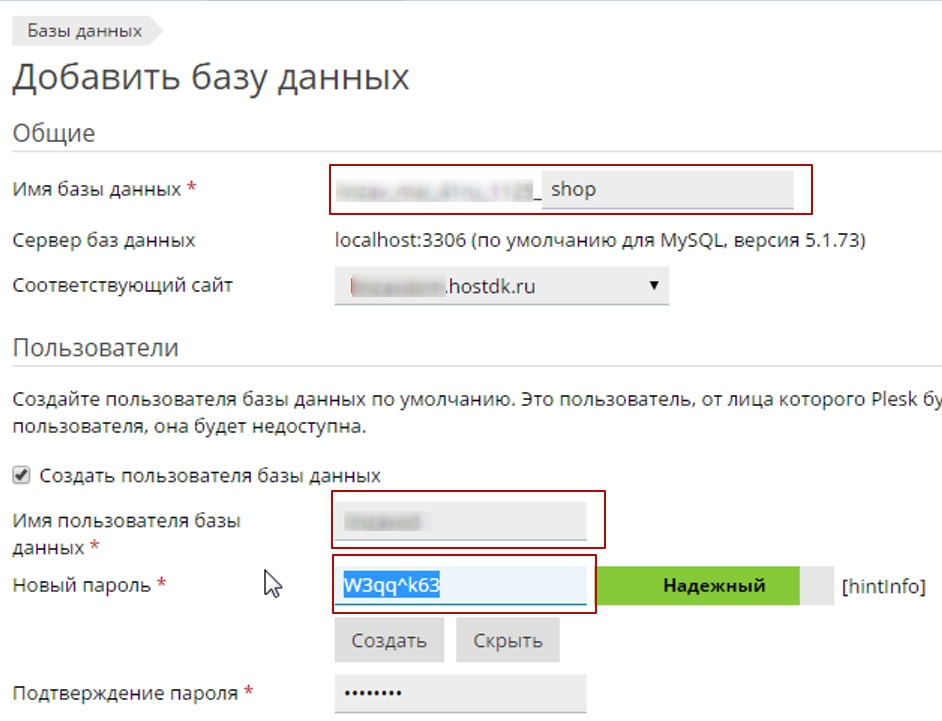The width and height of the screenshot is (942, 721).
Task: Open the Соответствующий сайт dropdown
Action: pos(501,286)
